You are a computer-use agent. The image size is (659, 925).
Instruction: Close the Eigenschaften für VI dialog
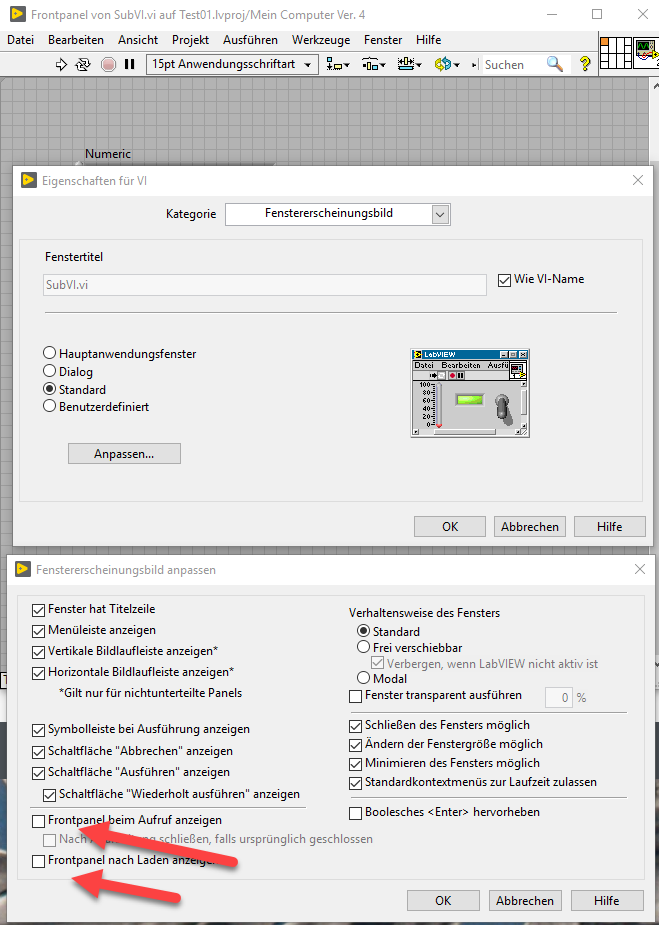[638, 181]
